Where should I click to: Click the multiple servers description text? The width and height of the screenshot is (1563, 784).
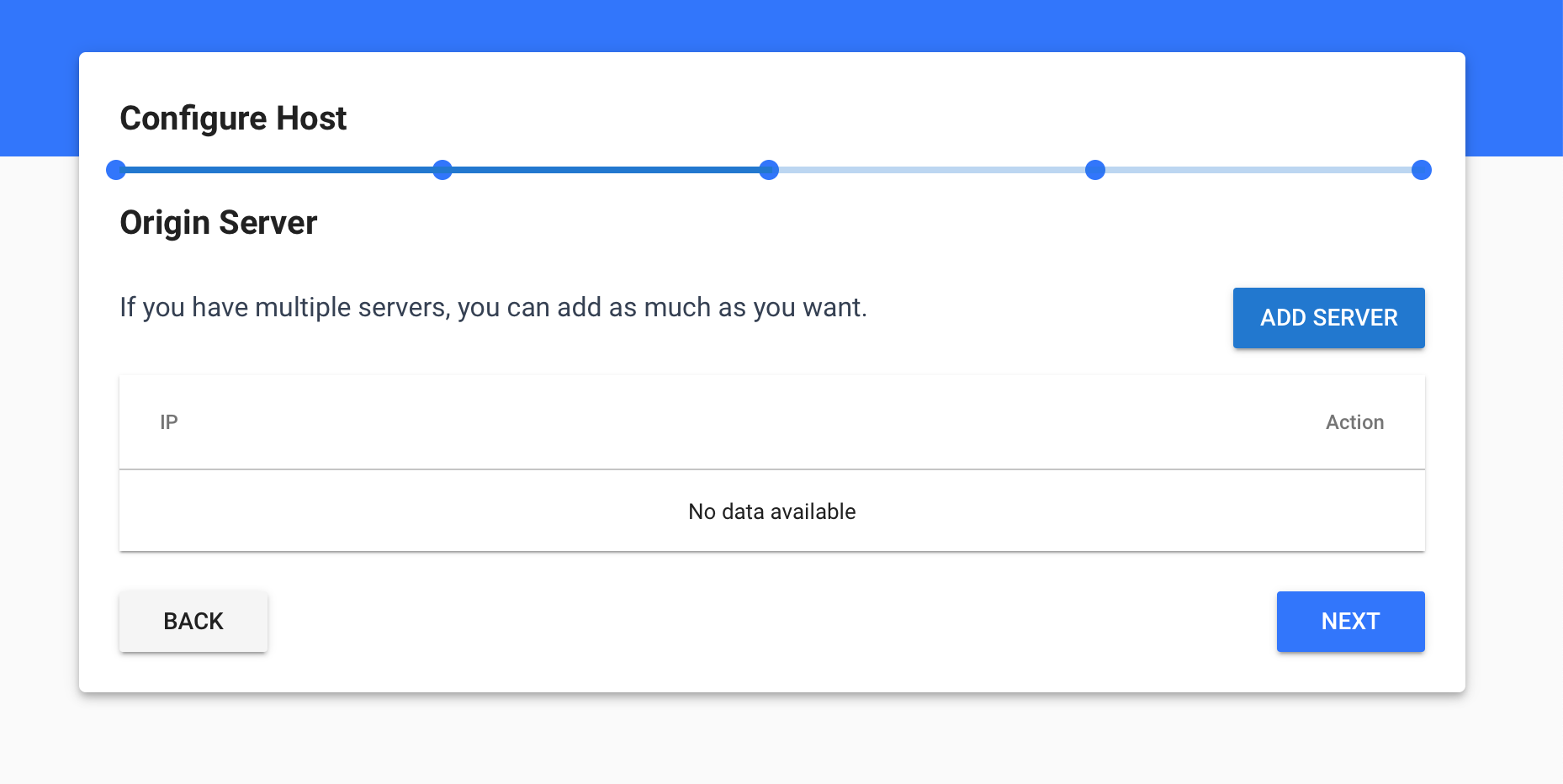point(493,308)
